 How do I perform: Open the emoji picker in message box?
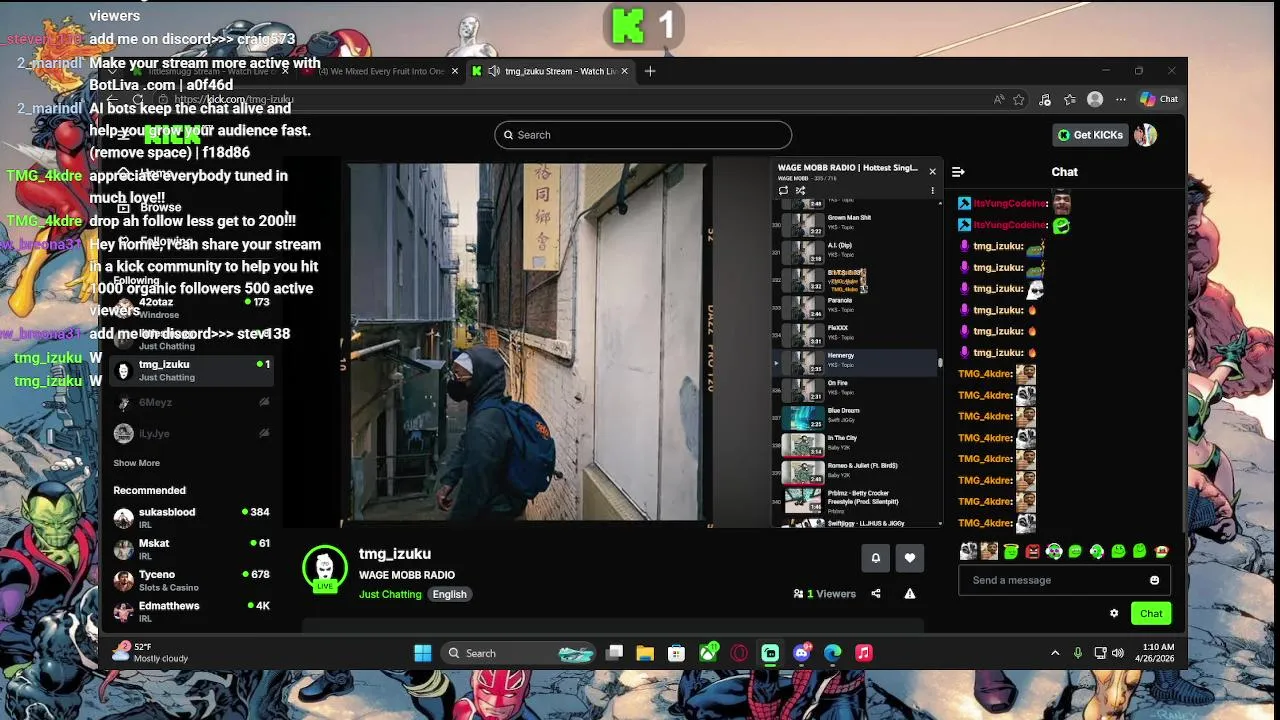(1155, 580)
